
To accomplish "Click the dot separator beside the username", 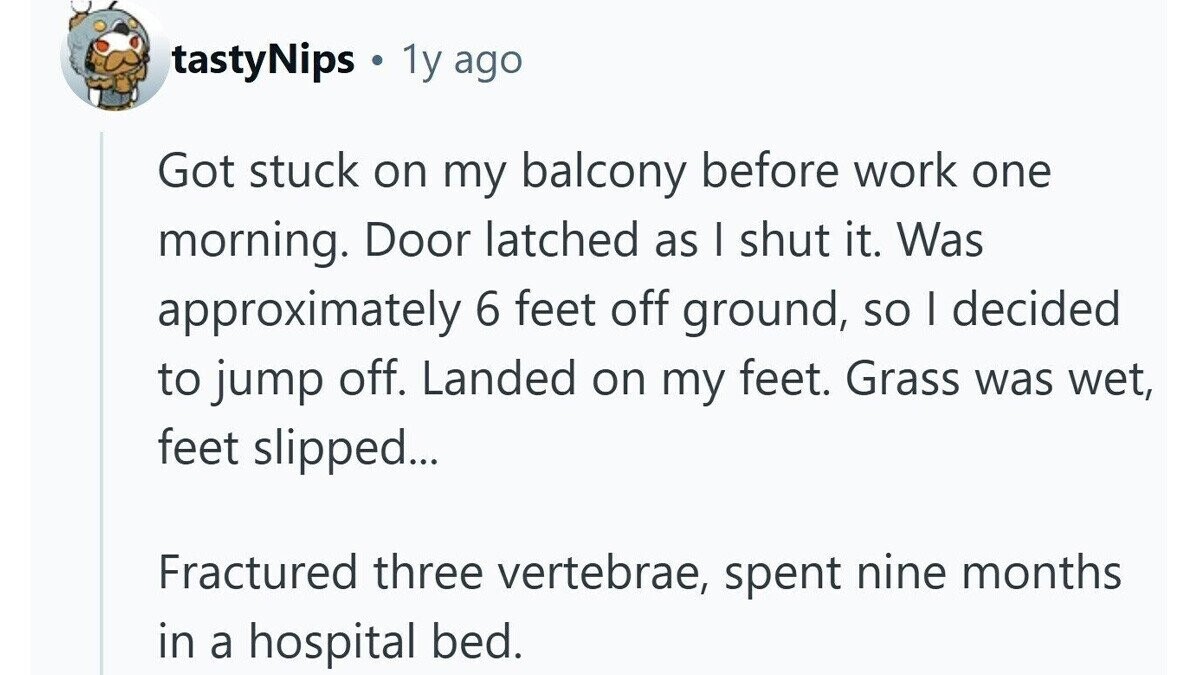I will pos(376,62).
